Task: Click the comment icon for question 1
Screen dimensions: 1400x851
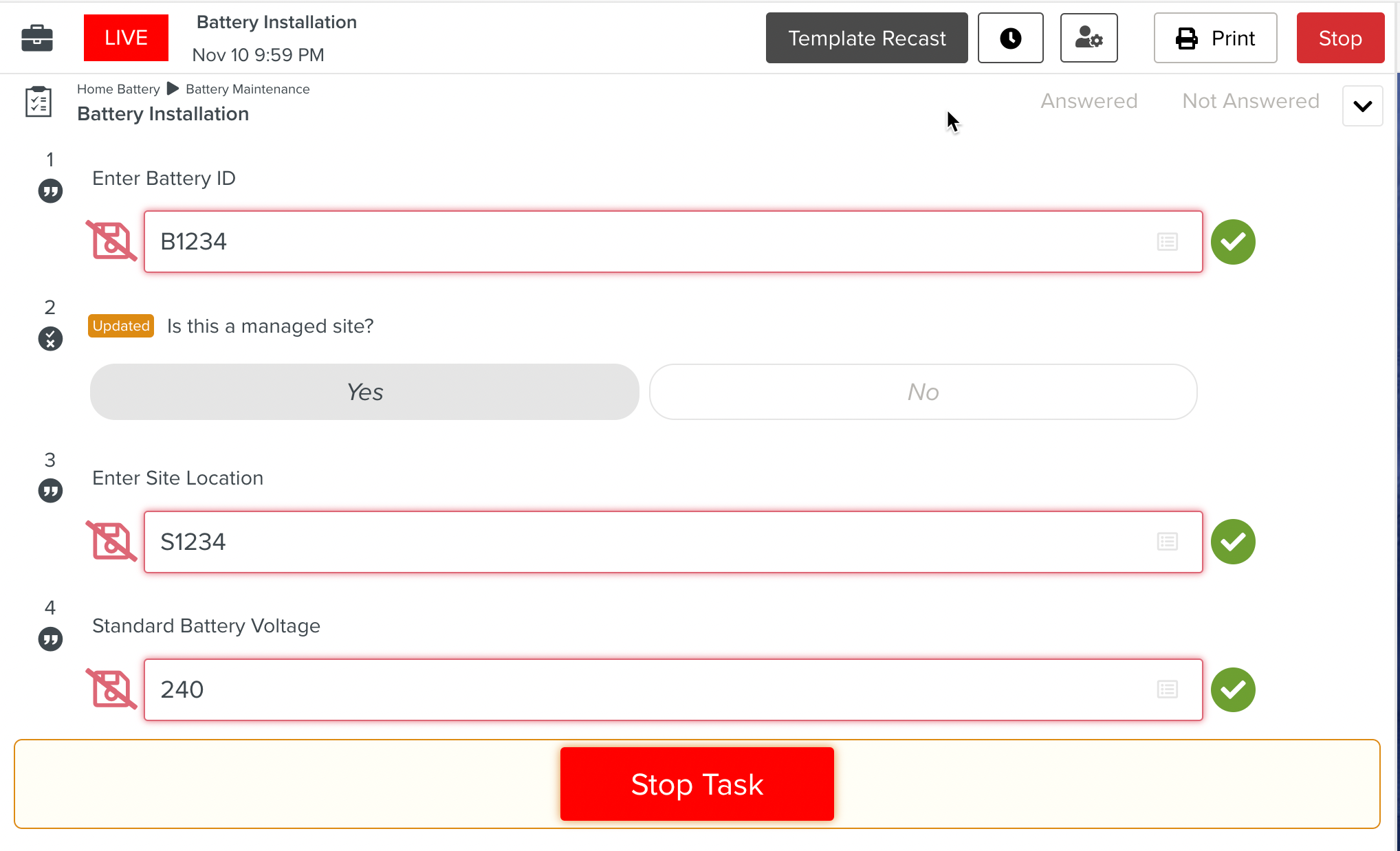Action: pyautogui.click(x=50, y=191)
